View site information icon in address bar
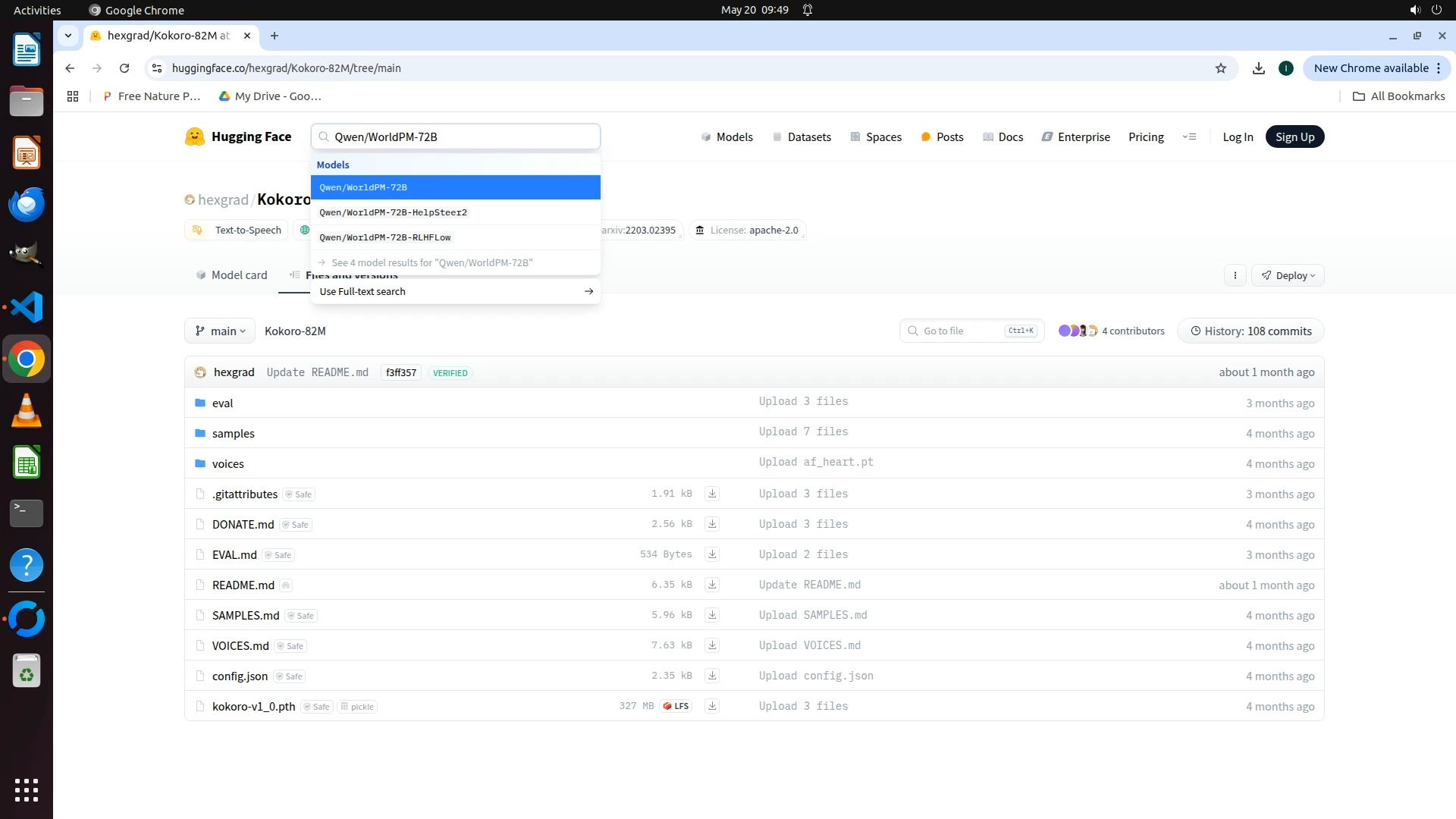 (x=157, y=68)
